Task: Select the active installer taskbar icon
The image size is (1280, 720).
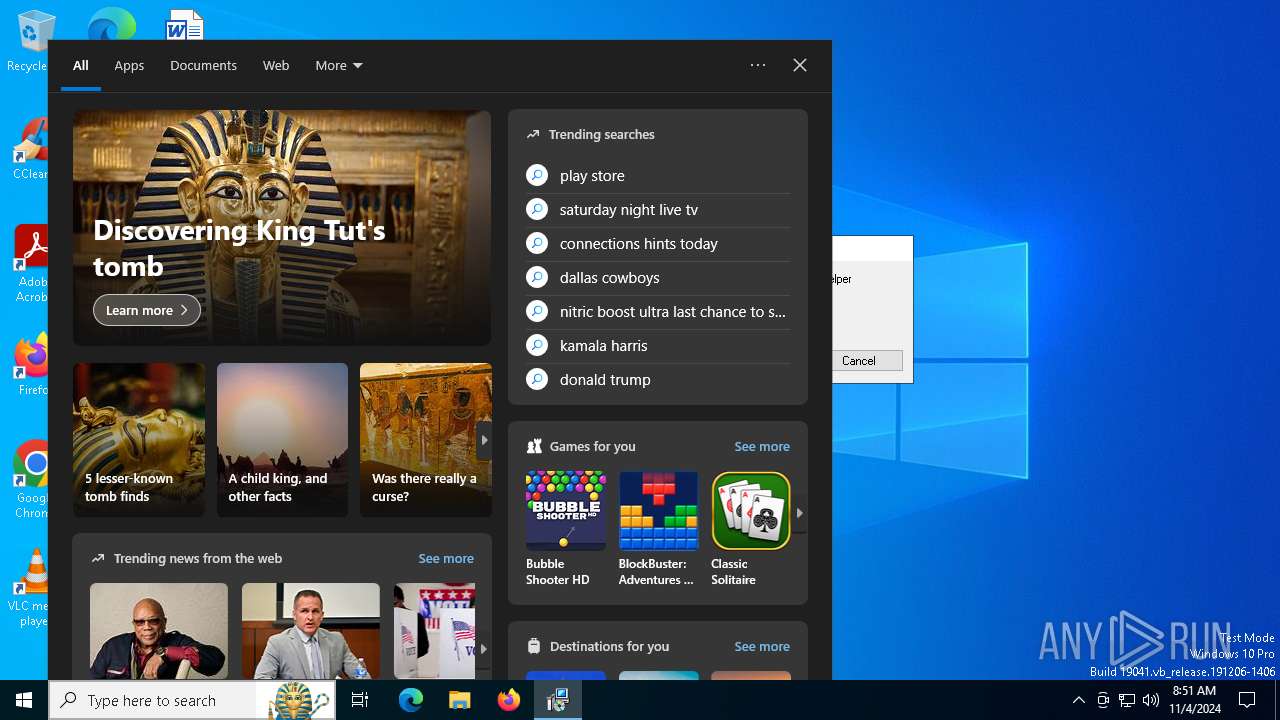Action: click(558, 700)
